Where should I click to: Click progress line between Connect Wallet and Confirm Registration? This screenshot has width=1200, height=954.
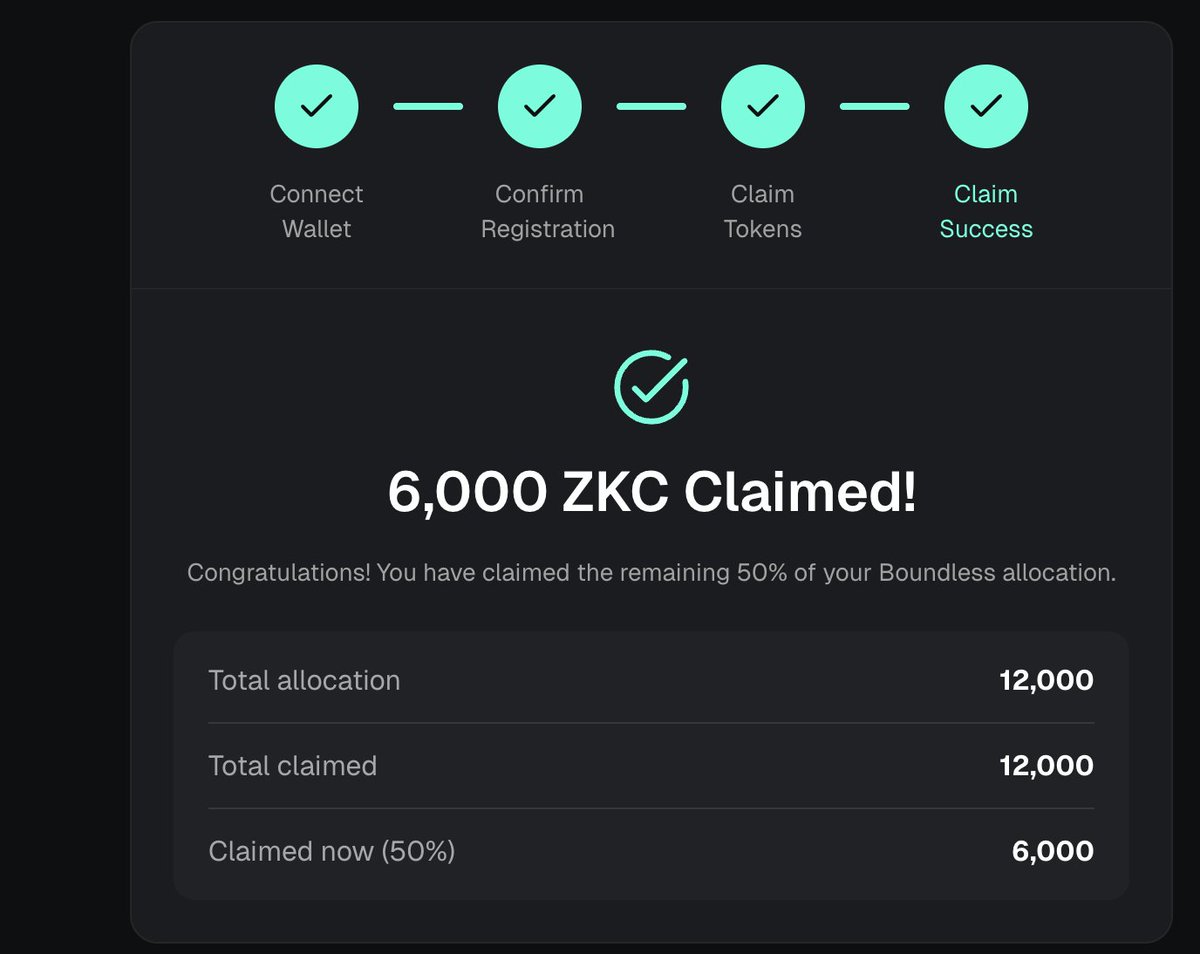(428, 106)
